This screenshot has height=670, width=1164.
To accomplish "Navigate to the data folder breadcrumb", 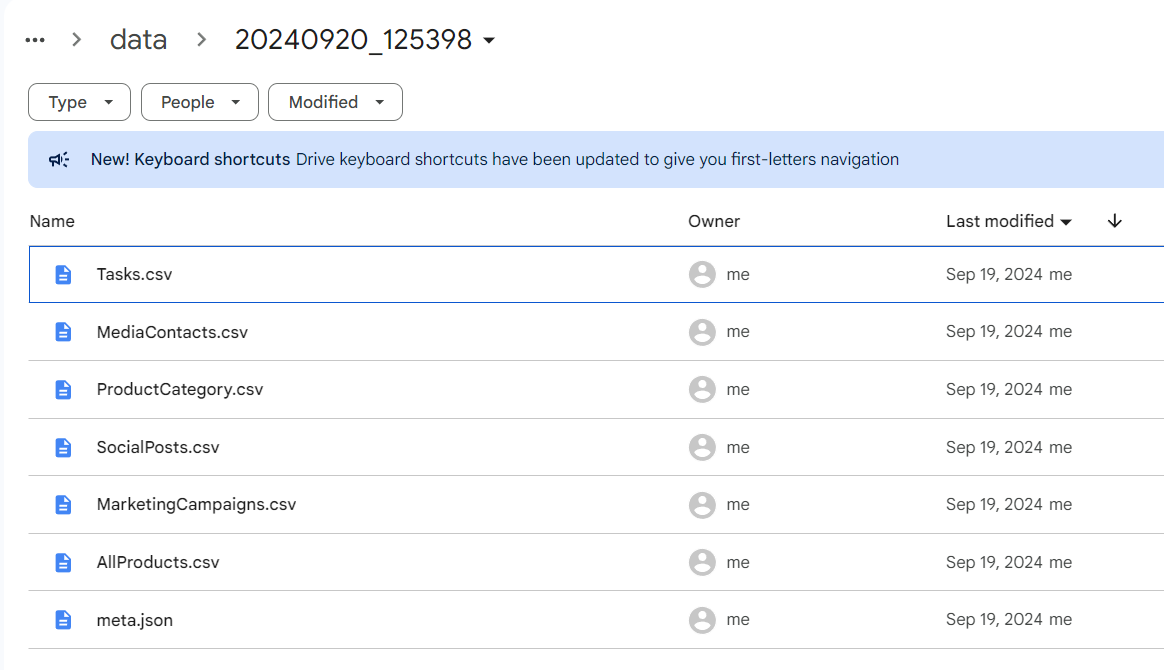I will [x=138, y=40].
